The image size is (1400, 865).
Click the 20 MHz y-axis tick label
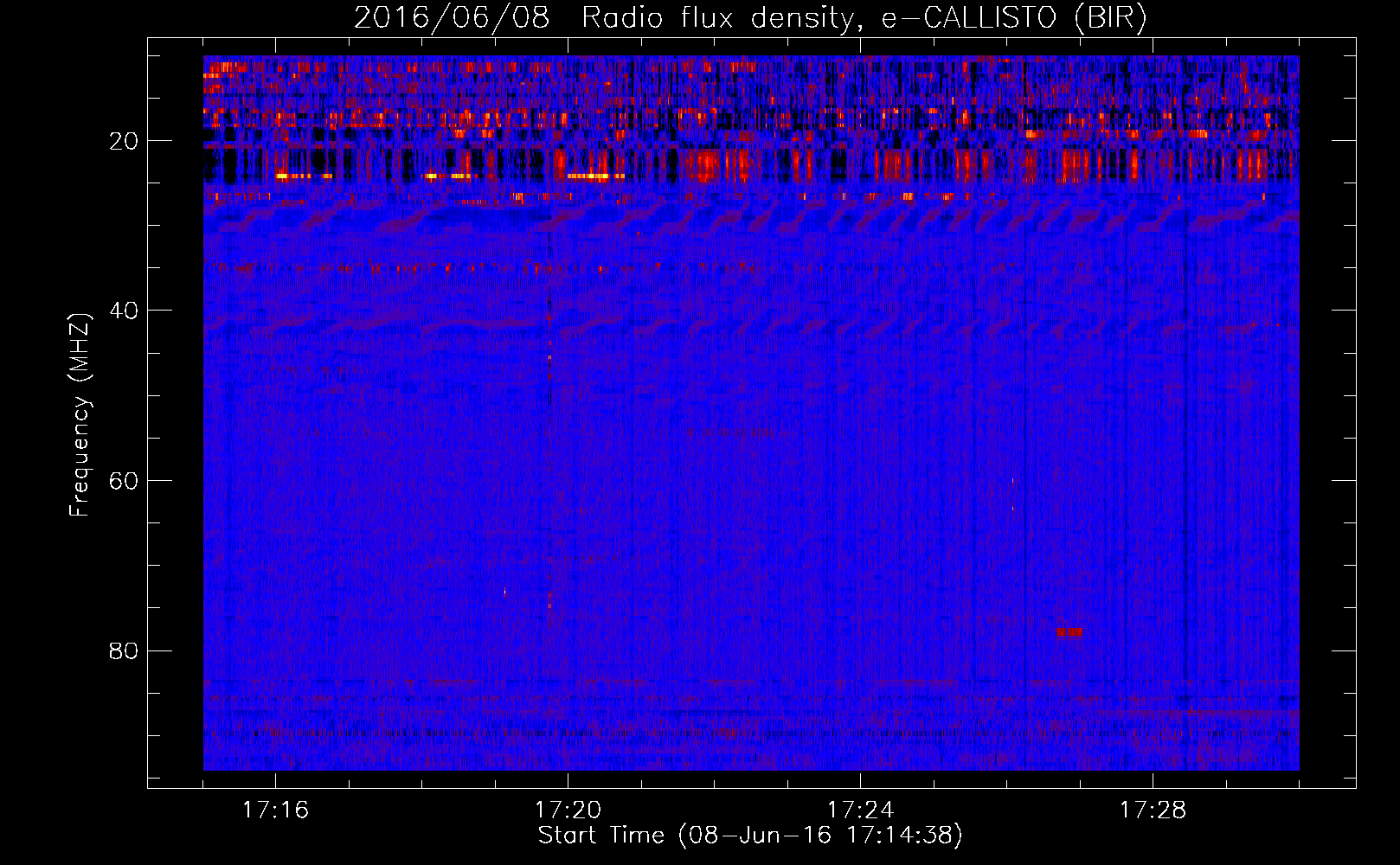pyautogui.click(x=124, y=141)
